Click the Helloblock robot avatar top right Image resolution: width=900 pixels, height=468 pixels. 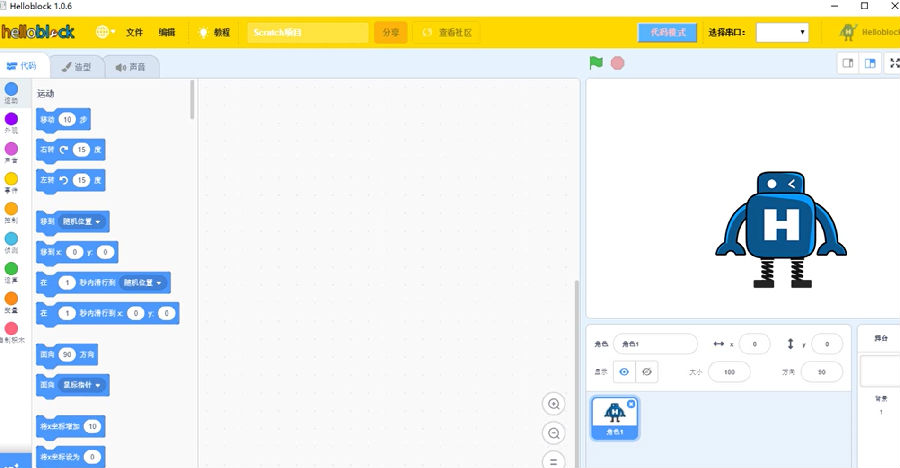coord(848,32)
